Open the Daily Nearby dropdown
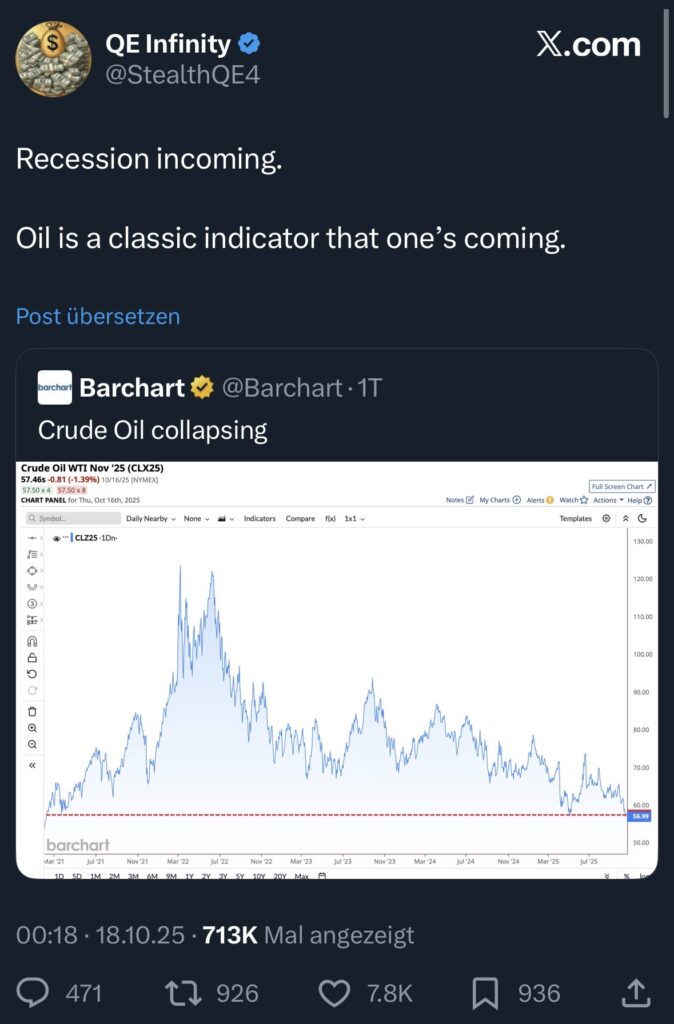The width and height of the screenshot is (674, 1024). tap(150, 519)
